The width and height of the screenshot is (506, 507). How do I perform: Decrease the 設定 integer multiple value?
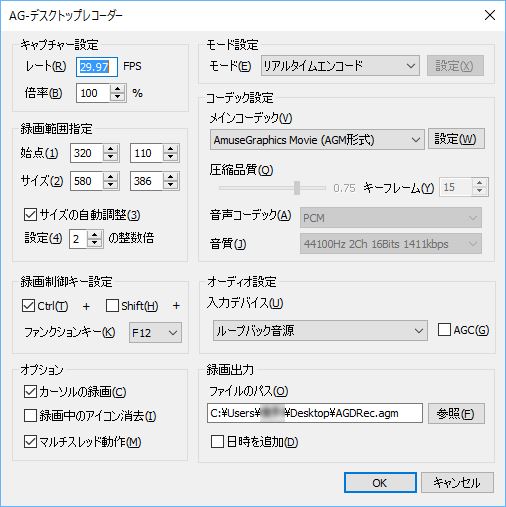95,243
